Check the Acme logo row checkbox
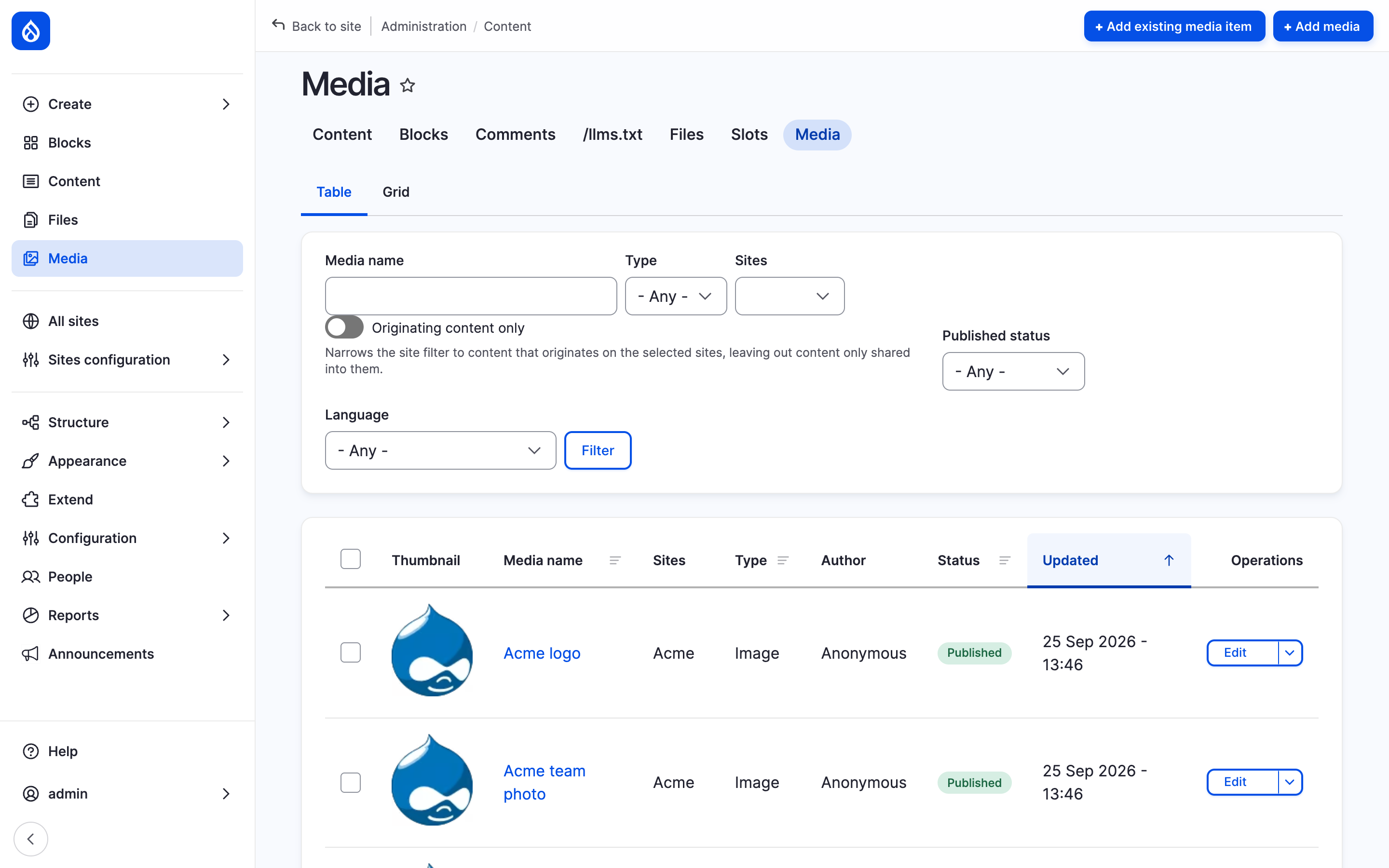1389x868 pixels. pos(350,652)
